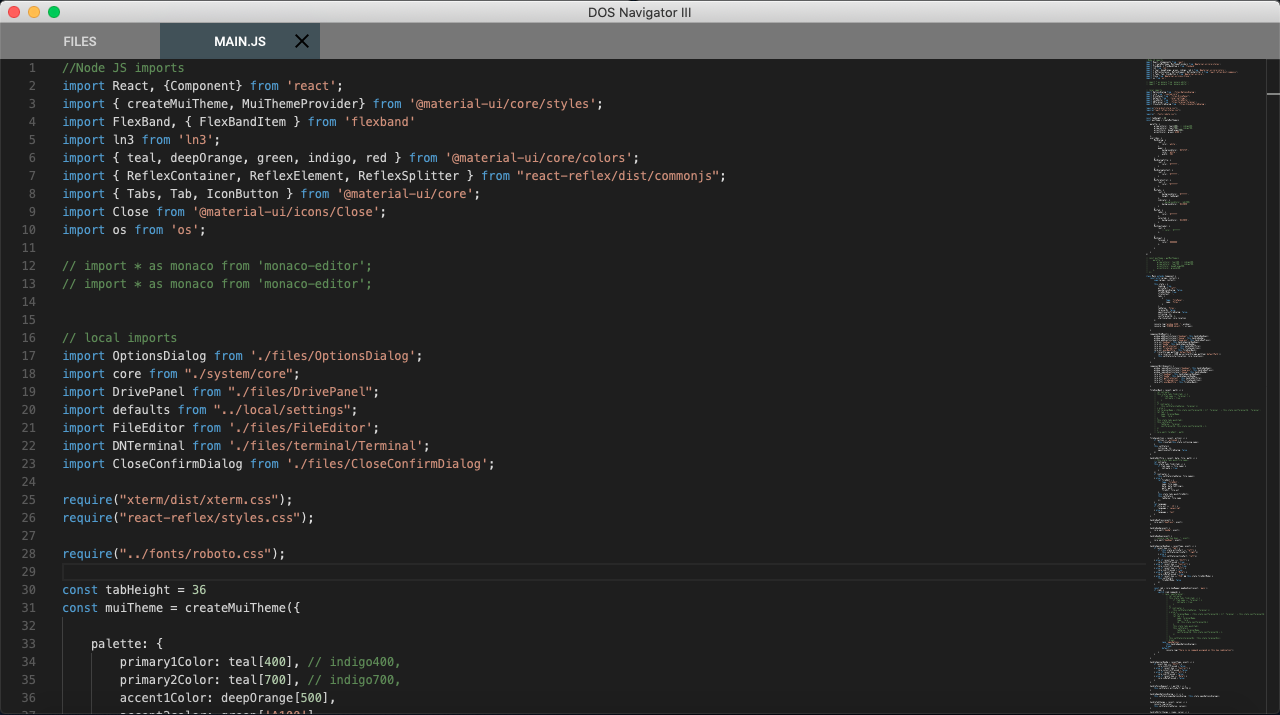Image resolution: width=1280 pixels, height=715 pixels.
Task: Click the monaco-editor comment on line 13
Action: 217,284
